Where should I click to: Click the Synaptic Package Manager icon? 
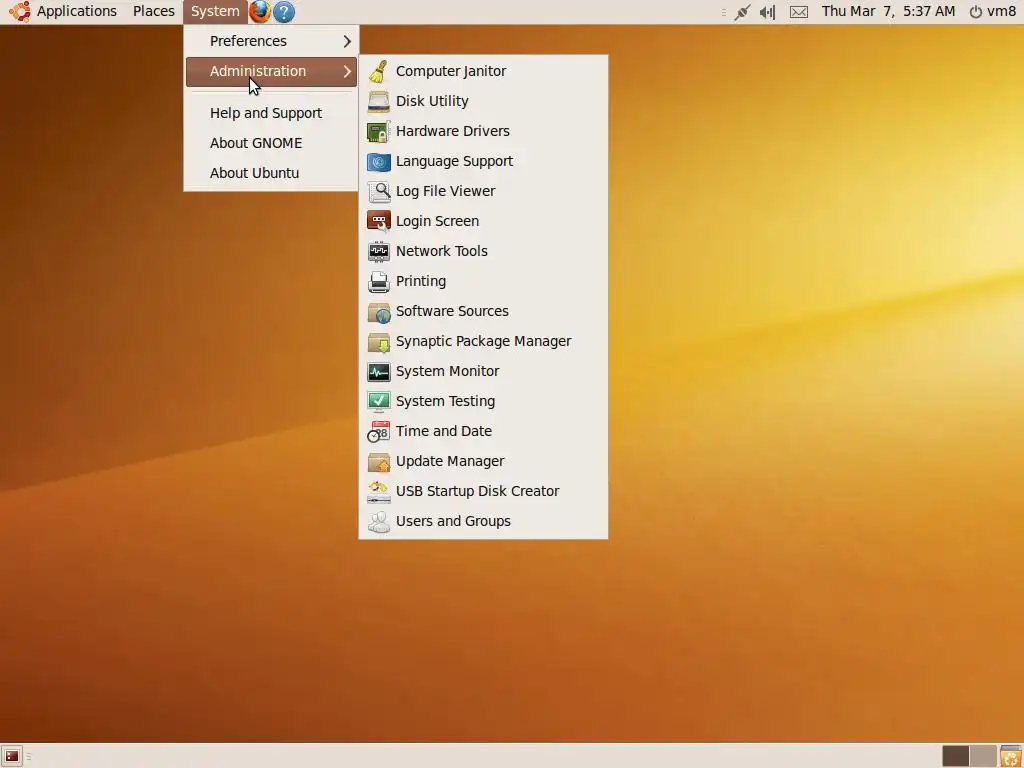point(378,342)
